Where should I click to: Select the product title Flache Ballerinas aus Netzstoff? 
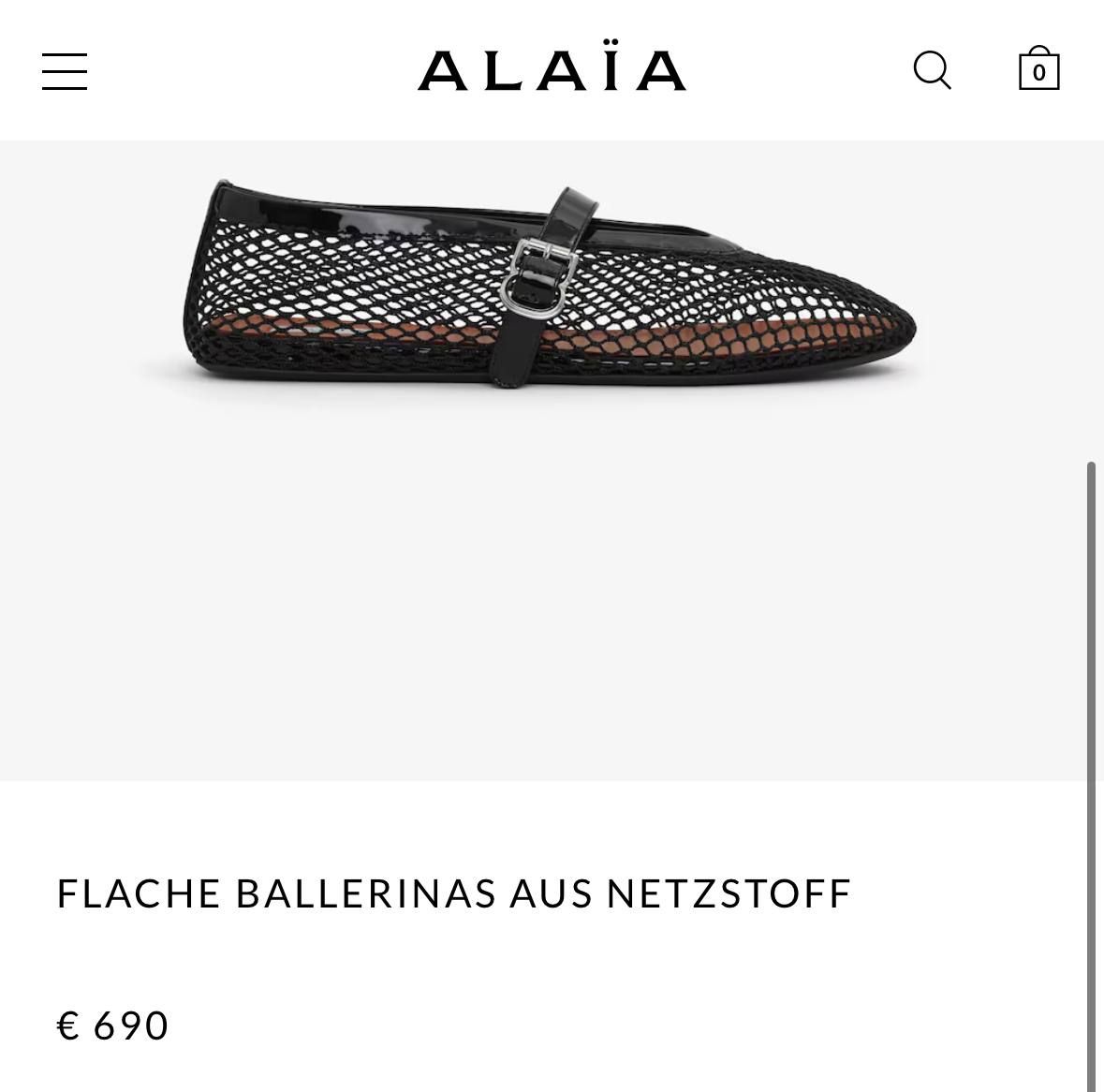pyautogui.click(x=454, y=893)
